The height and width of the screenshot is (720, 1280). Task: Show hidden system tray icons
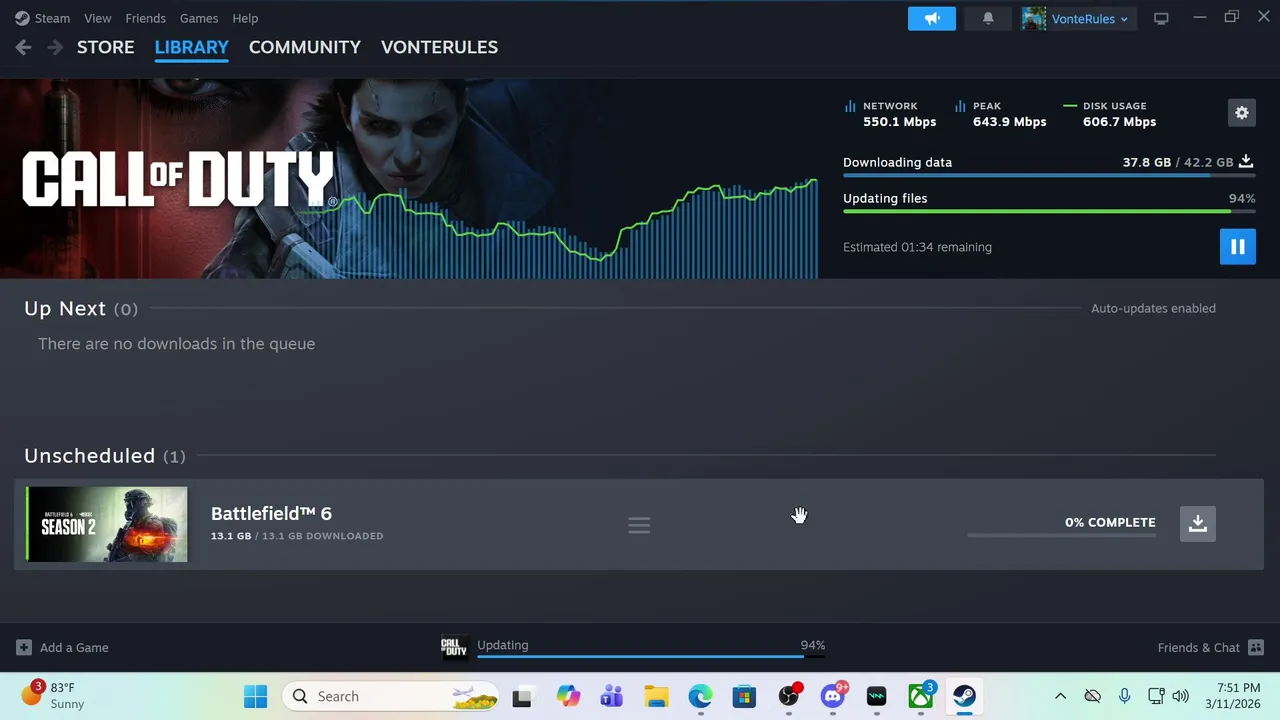pos(1060,696)
